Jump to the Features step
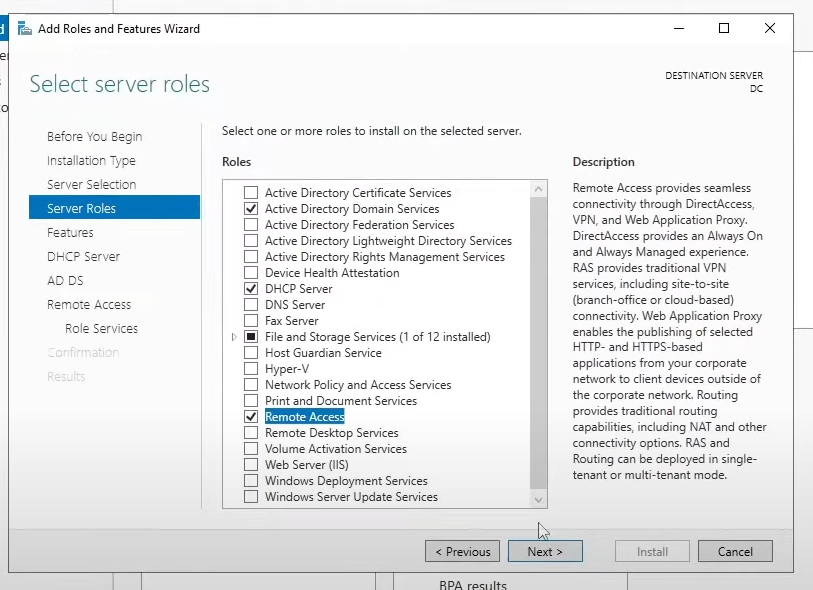 tap(71, 233)
